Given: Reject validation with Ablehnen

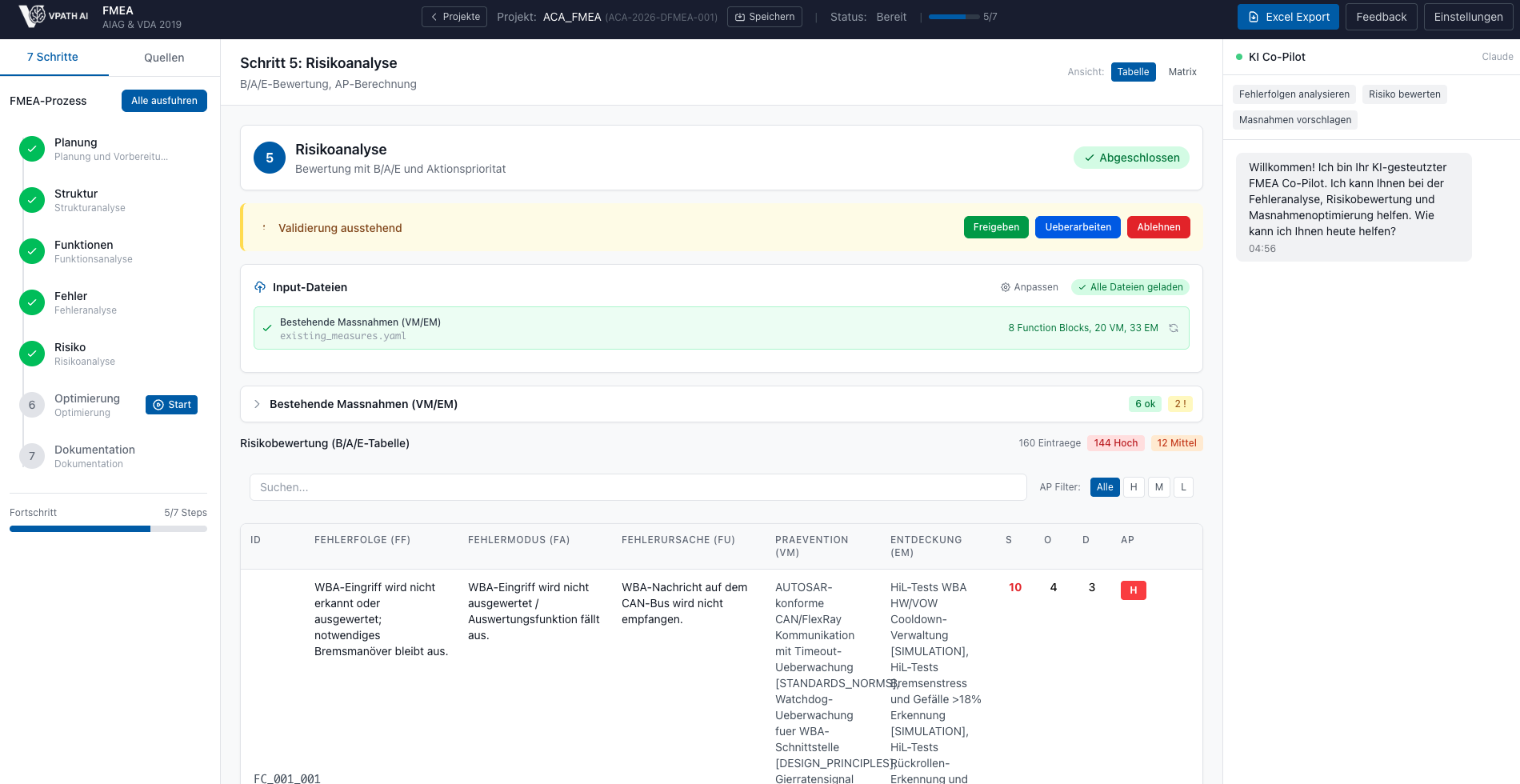Looking at the screenshot, I should (x=1158, y=227).
